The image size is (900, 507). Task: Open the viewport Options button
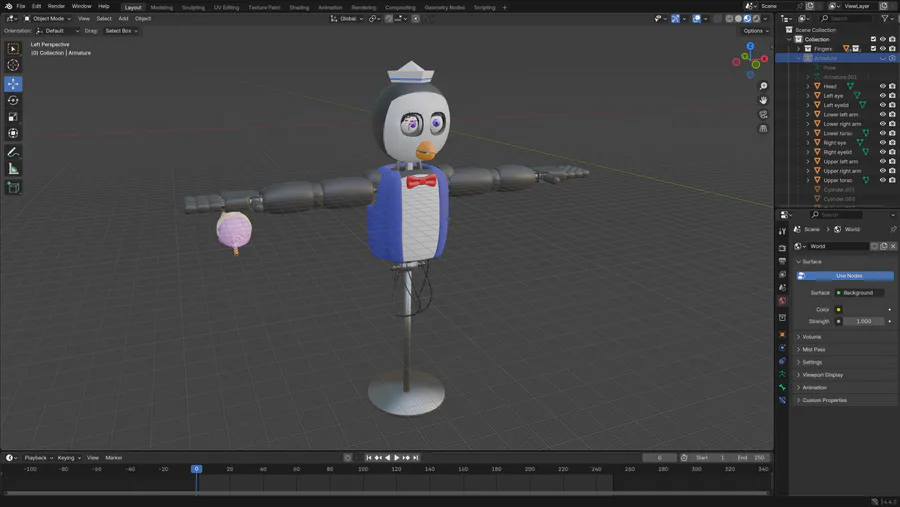point(755,31)
